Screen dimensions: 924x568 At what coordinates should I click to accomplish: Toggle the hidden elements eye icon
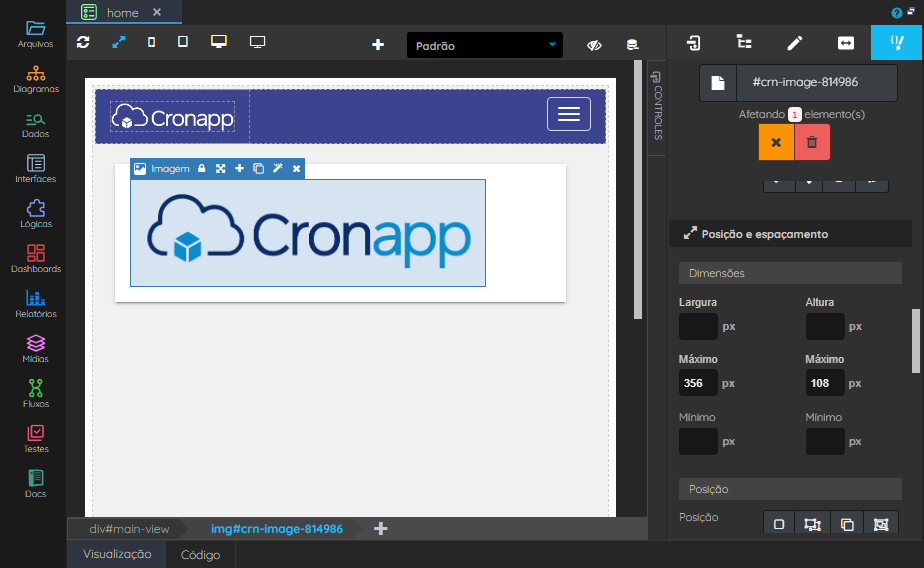click(x=594, y=45)
